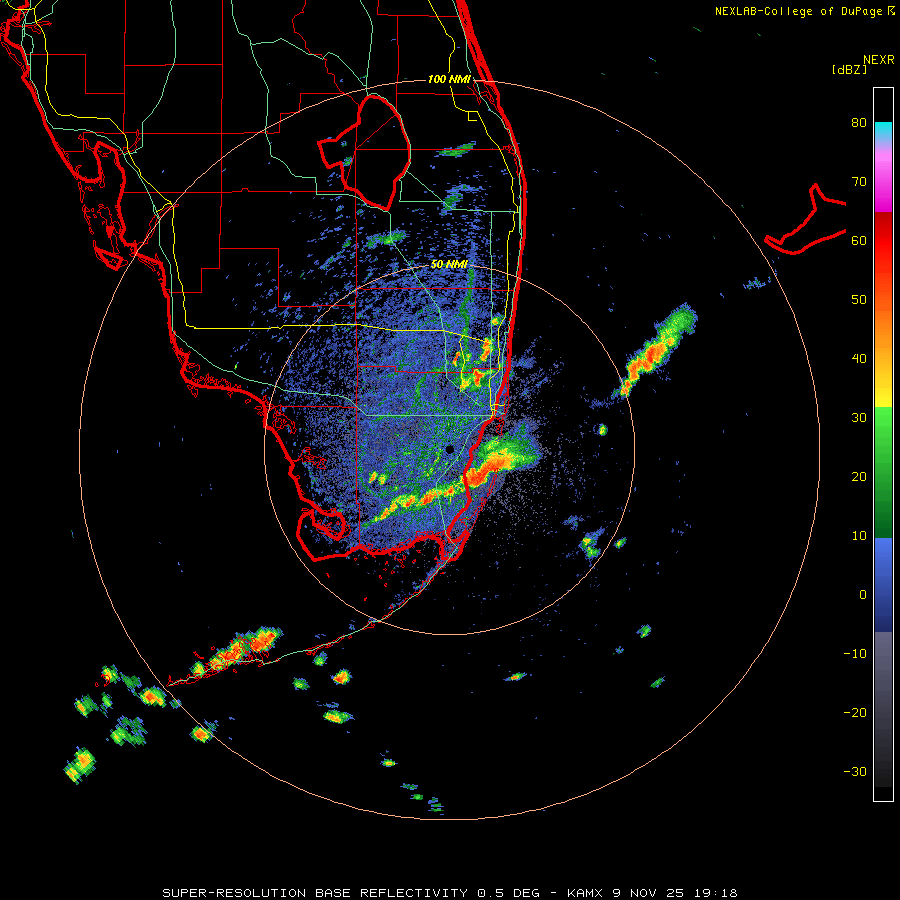Viewport: 900px width, 900px height.
Task: Select the 60 value on dBZ scale
Action: click(859, 240)
